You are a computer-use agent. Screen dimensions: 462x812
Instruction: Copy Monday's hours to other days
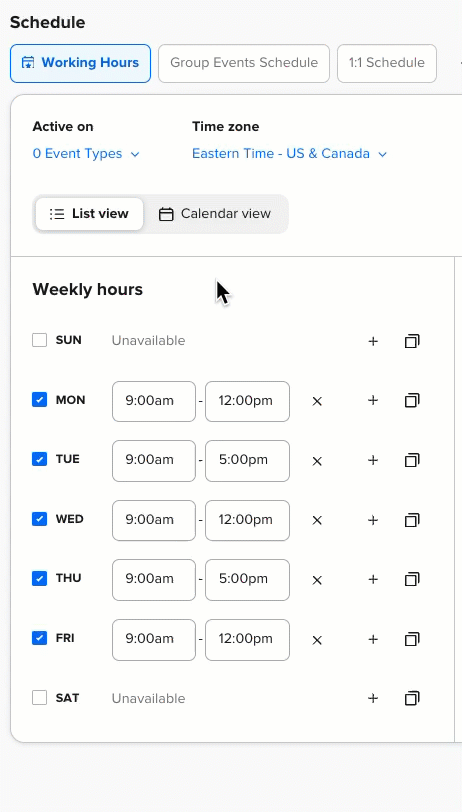(x=412, y=400)
